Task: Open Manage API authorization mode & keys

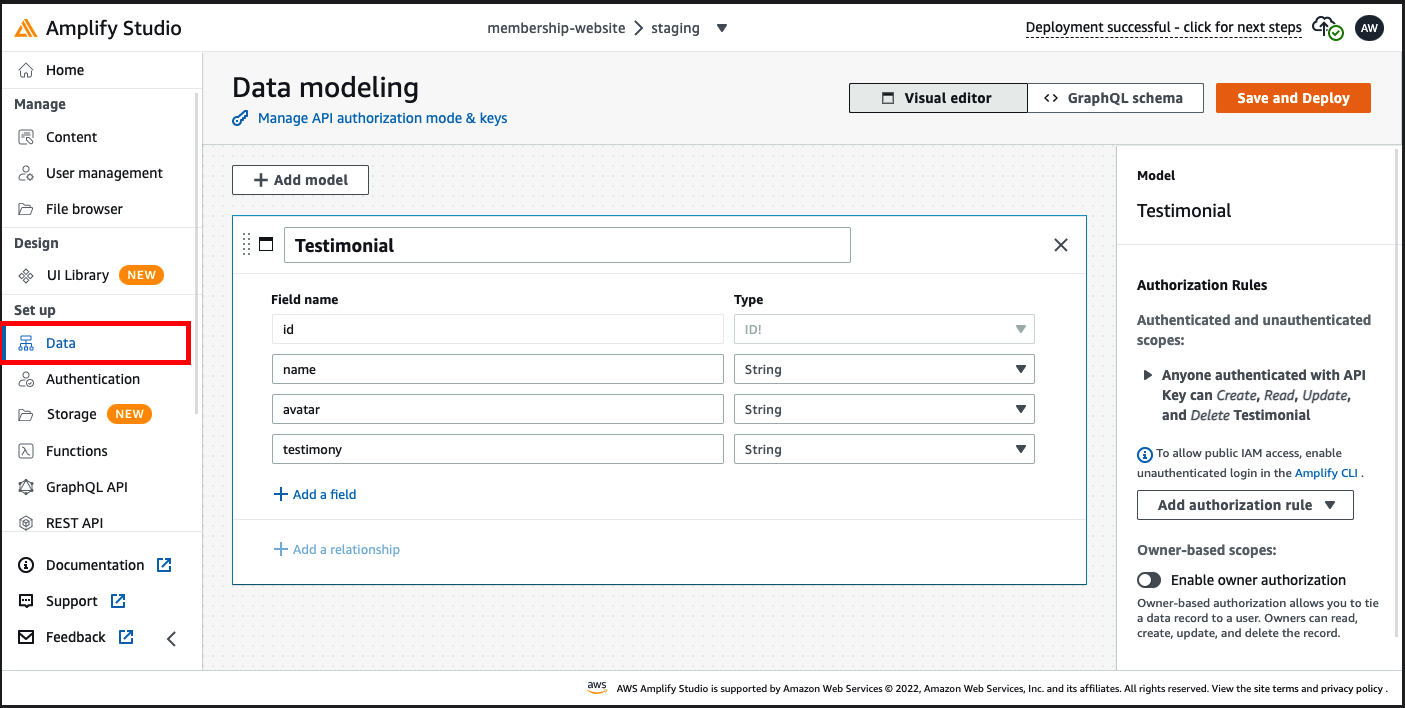Action: [x=382, y=118]
